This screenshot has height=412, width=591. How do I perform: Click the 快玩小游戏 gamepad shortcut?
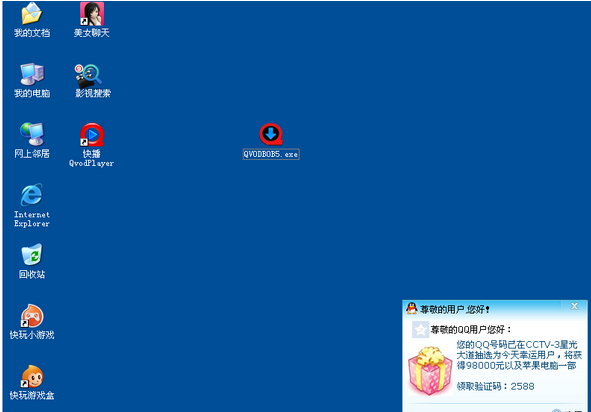[32, 316]
